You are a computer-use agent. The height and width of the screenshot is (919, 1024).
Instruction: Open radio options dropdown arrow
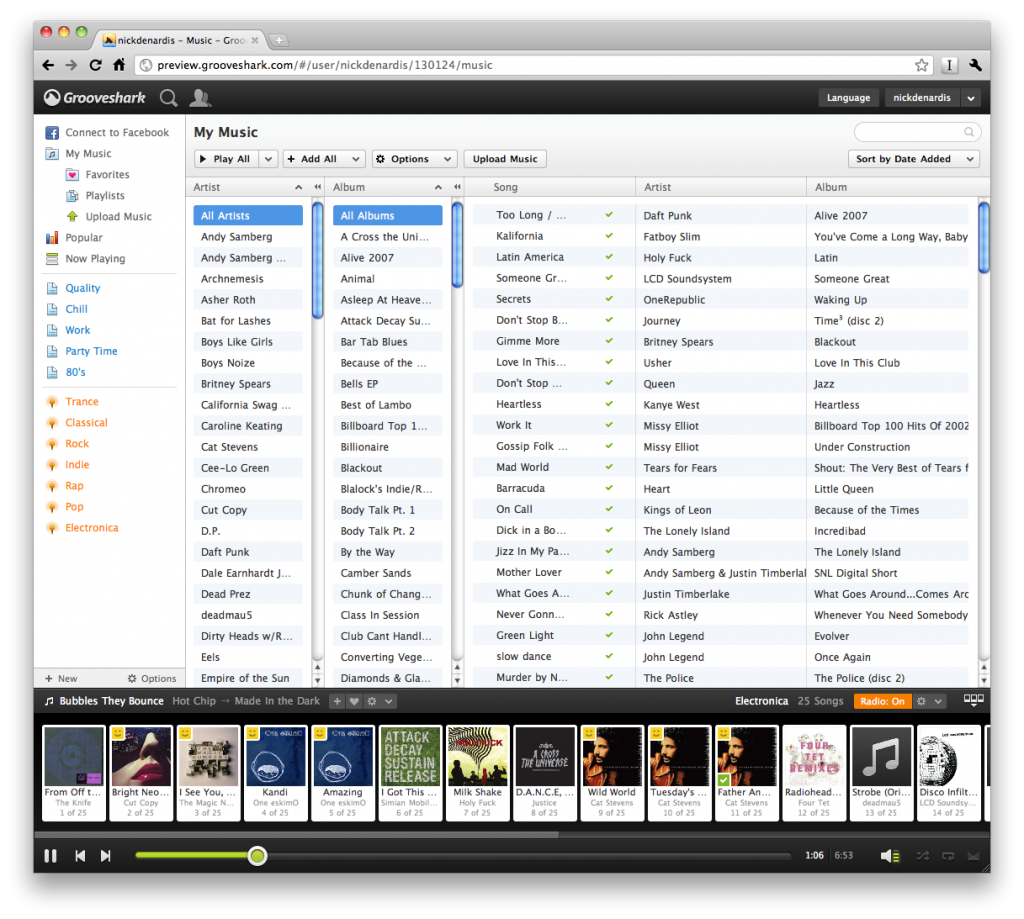tap(938, 701)
